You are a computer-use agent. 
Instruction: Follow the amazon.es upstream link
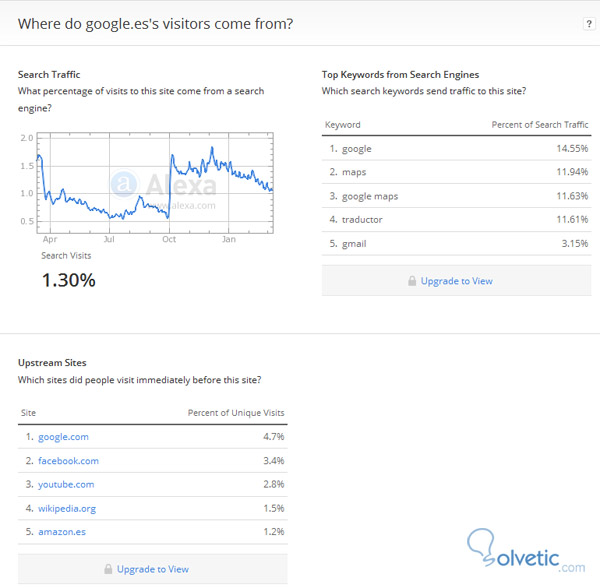click(x=62, y=532)
